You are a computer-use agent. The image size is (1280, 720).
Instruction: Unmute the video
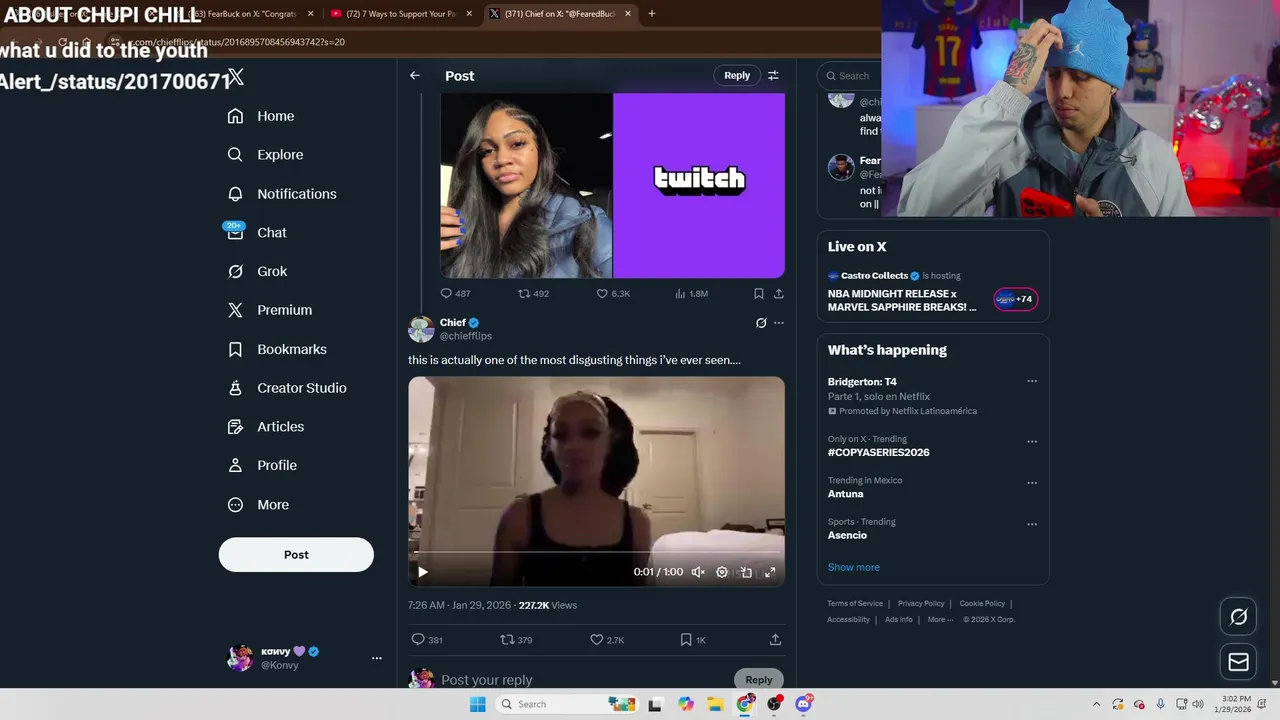click(x=698, y=572)
